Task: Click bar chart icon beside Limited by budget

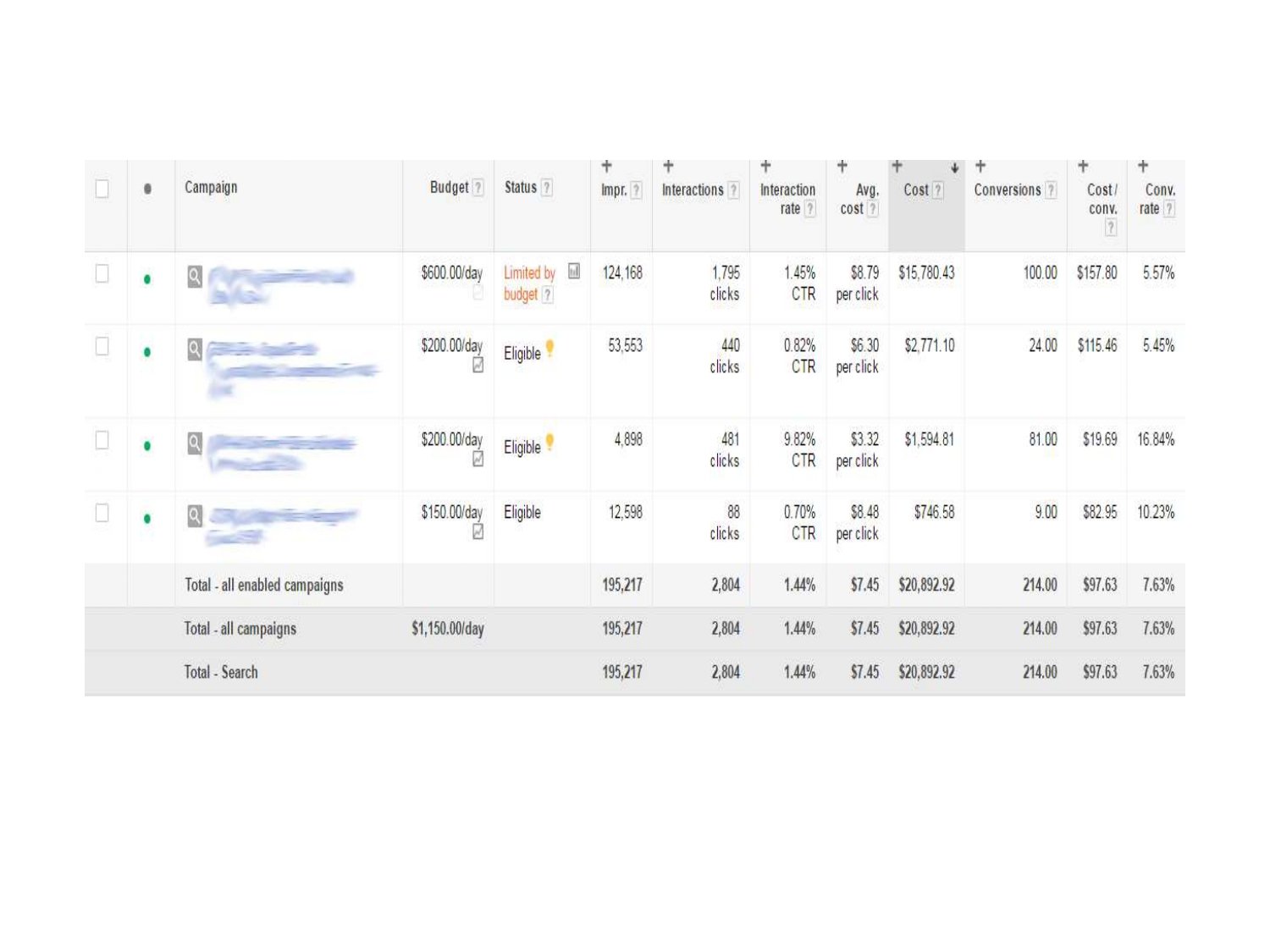Action: [x=574, y=272]
